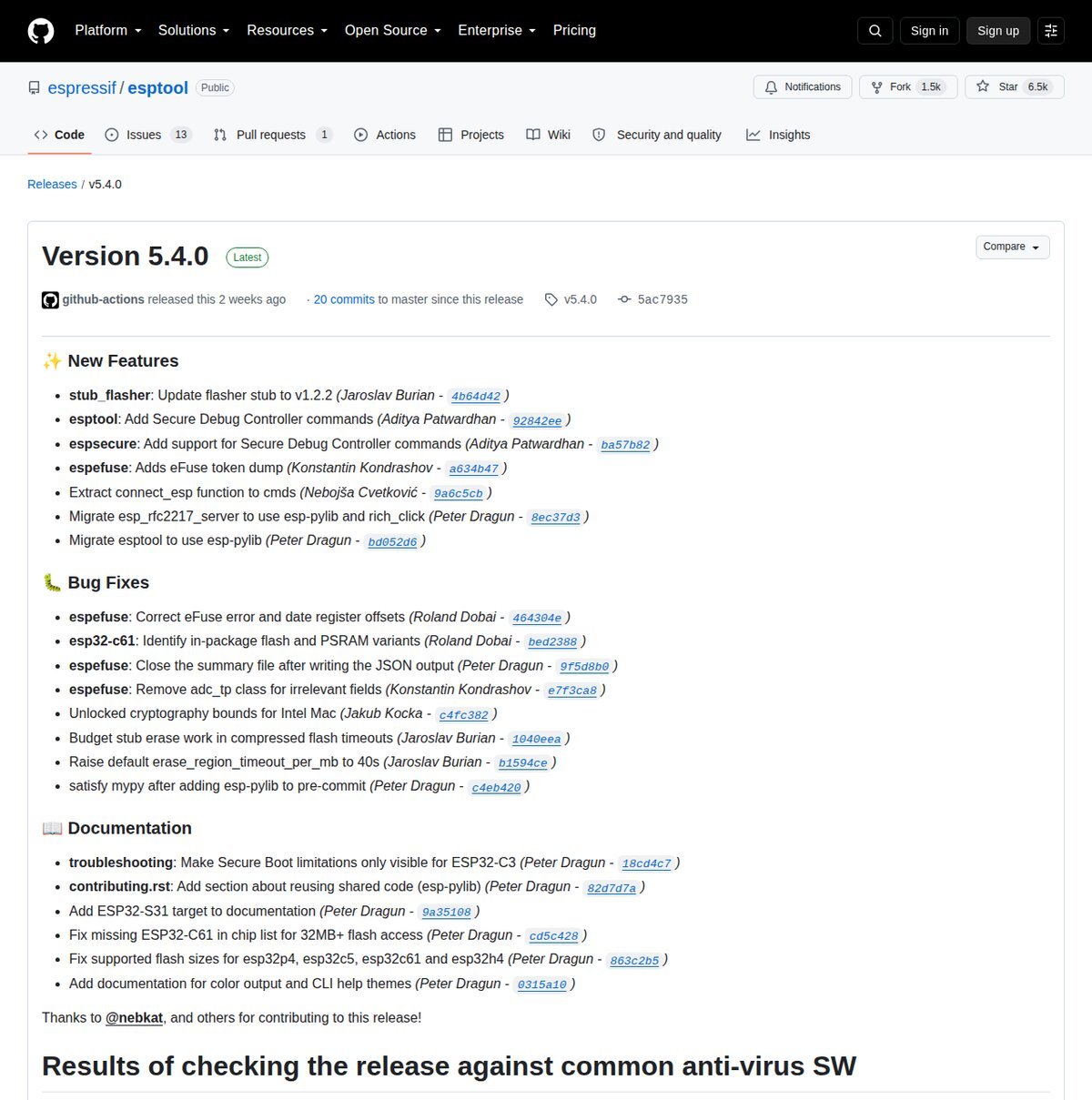This screenshot has width=1092, height=1100.
Task: Expand the Resources menu
Action: (x=287, y=31)
